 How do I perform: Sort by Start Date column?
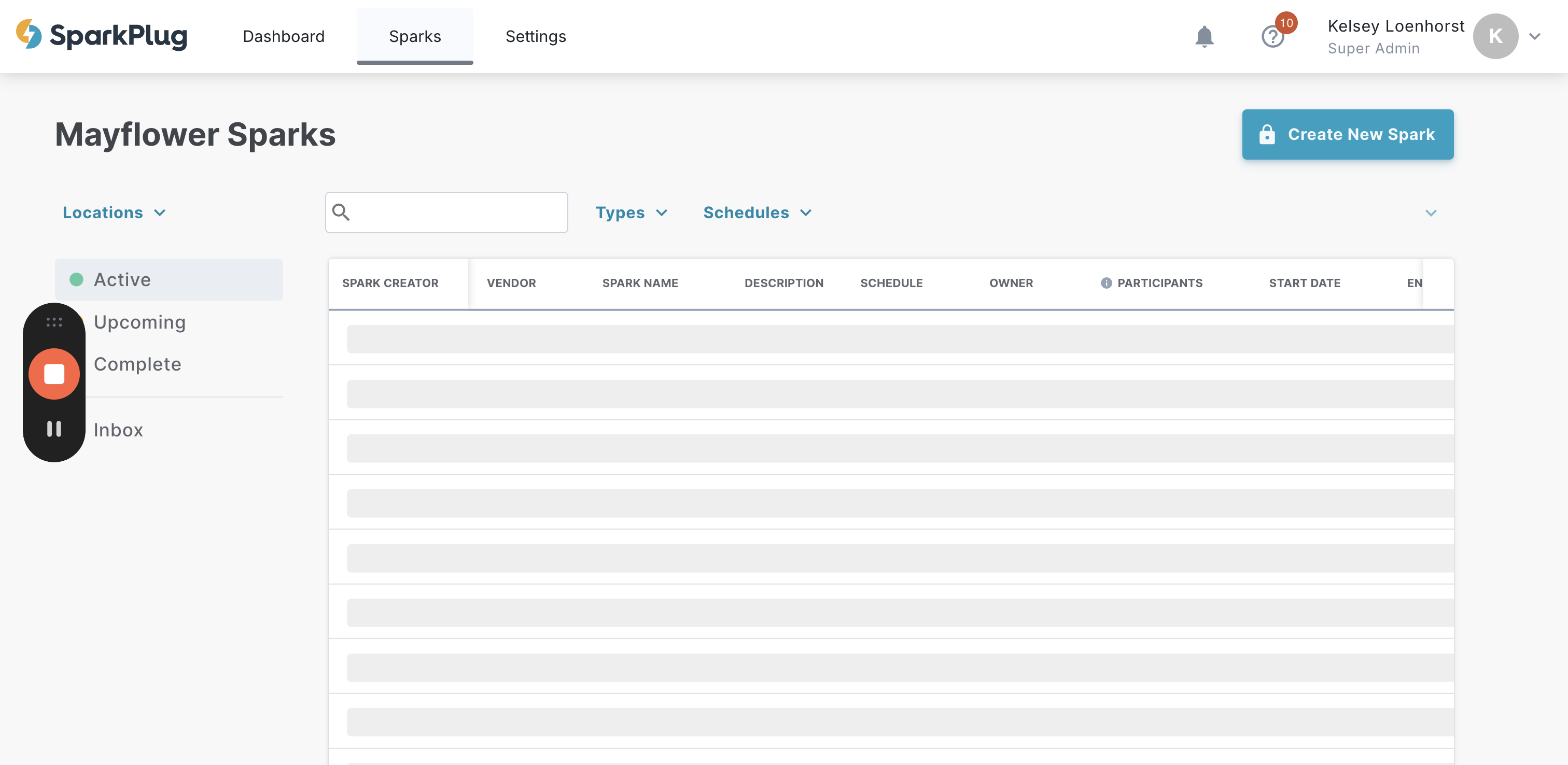(x=1305, y=283)
